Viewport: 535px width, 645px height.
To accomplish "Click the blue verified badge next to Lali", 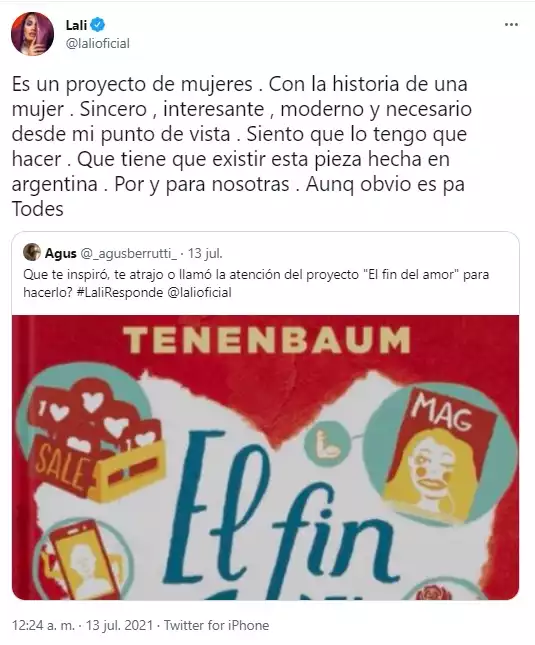I will click(x=98, y=25).
